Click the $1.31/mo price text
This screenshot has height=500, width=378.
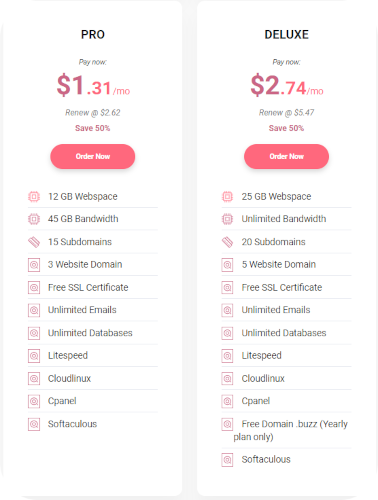[93, 85]
